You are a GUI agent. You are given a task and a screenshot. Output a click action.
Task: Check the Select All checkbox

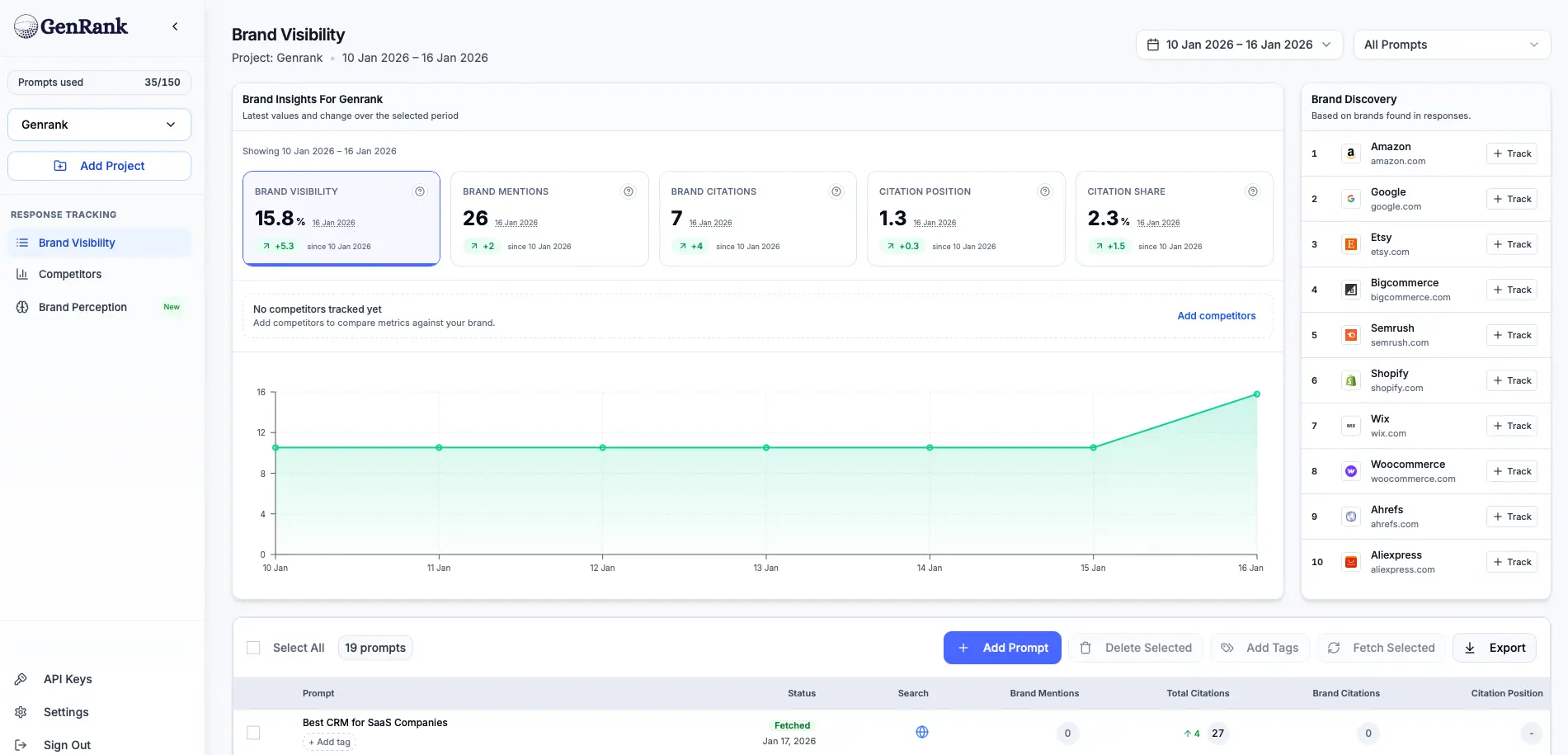pyautogui.click(x=253, y=647)
